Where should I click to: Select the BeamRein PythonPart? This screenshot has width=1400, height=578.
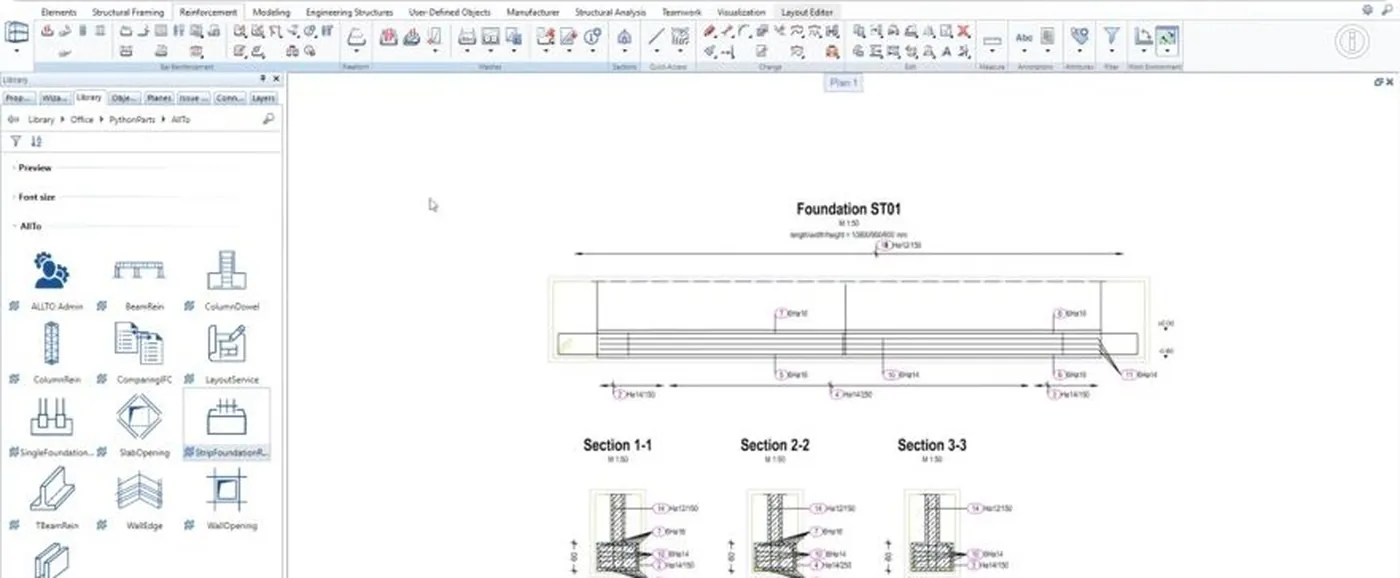point(138,278)
